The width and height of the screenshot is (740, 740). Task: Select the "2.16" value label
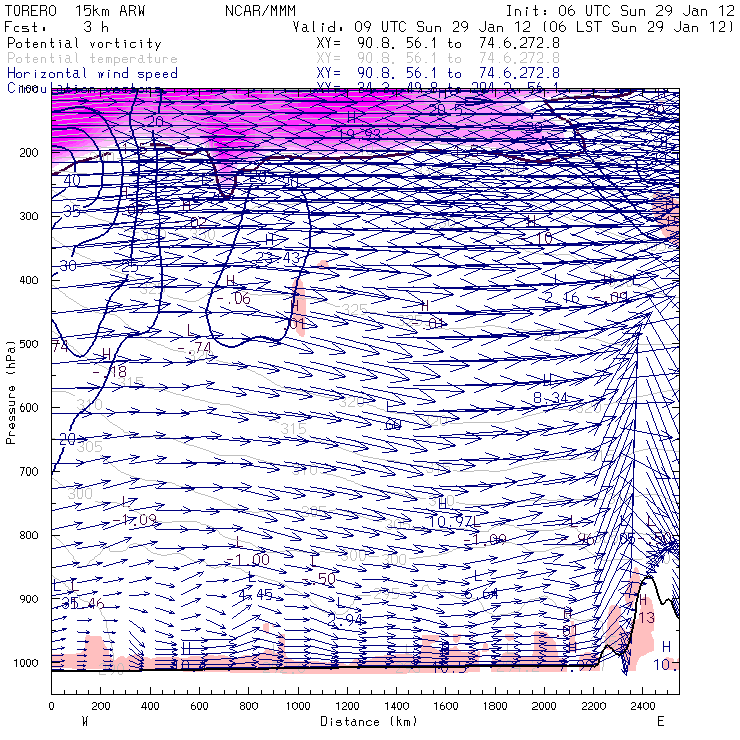562,297
